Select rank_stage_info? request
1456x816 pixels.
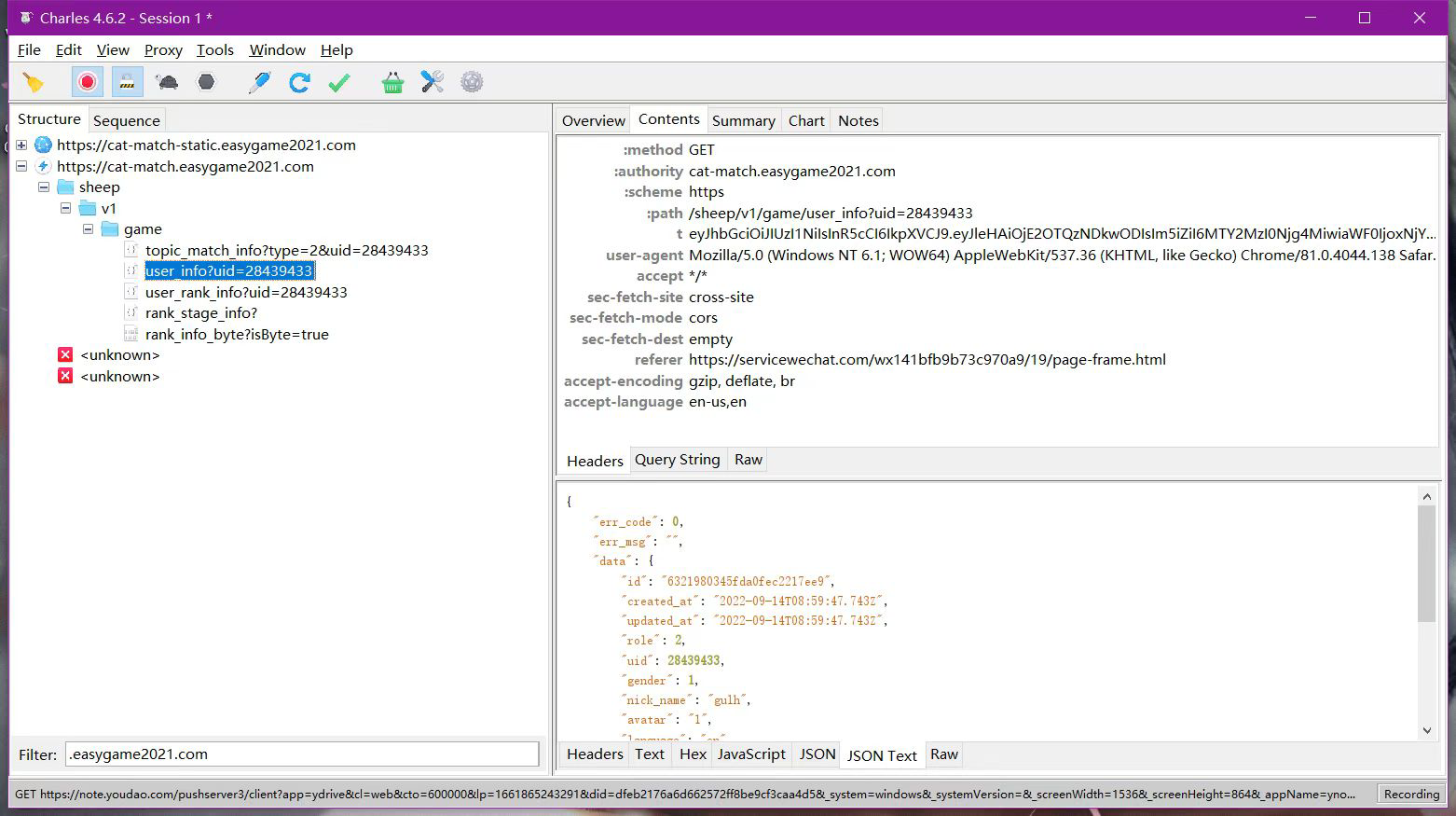[x=201, y=313]
